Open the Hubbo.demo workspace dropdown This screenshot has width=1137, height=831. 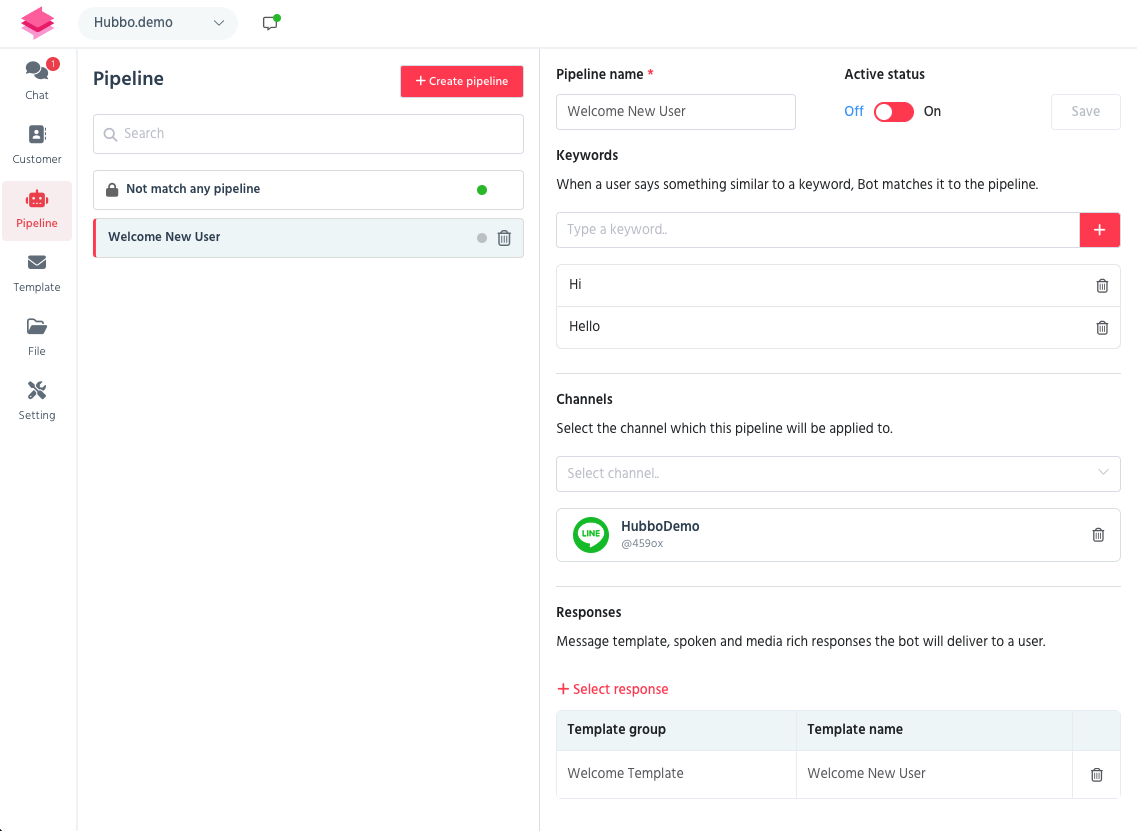point(158,22)
